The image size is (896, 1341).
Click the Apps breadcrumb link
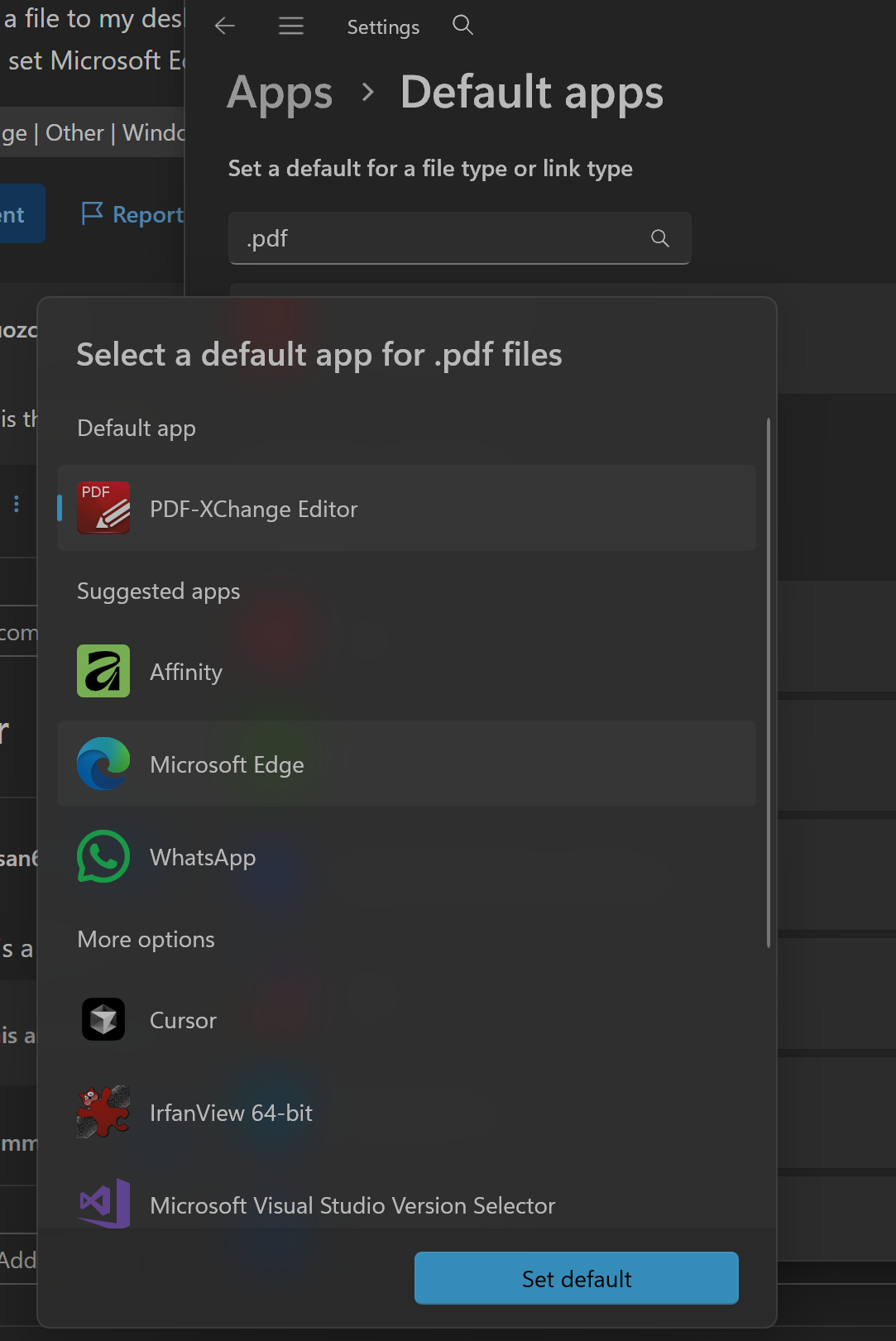(x=280, y=93)
